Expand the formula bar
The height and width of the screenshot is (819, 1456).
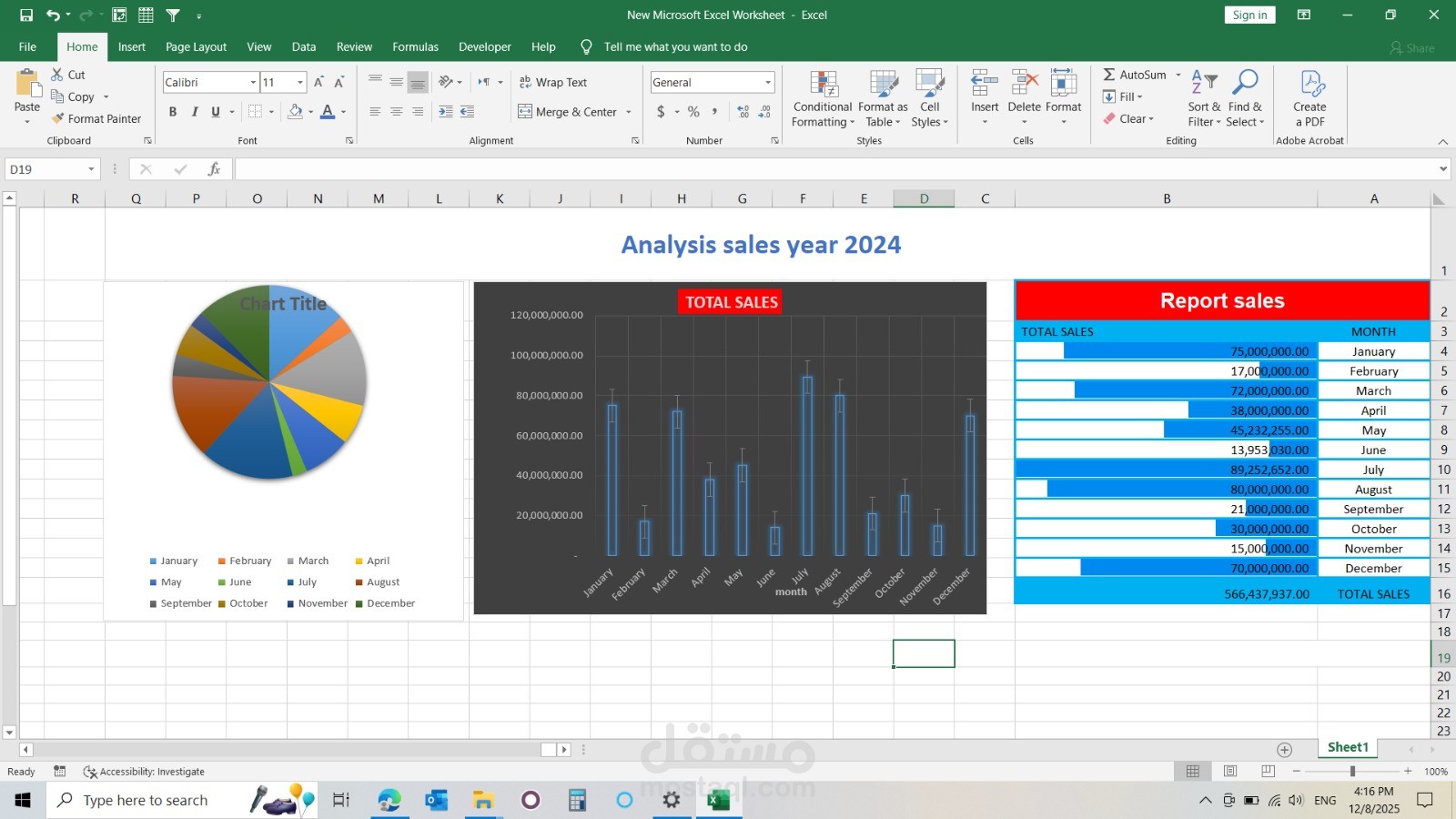coord(1443,169)
